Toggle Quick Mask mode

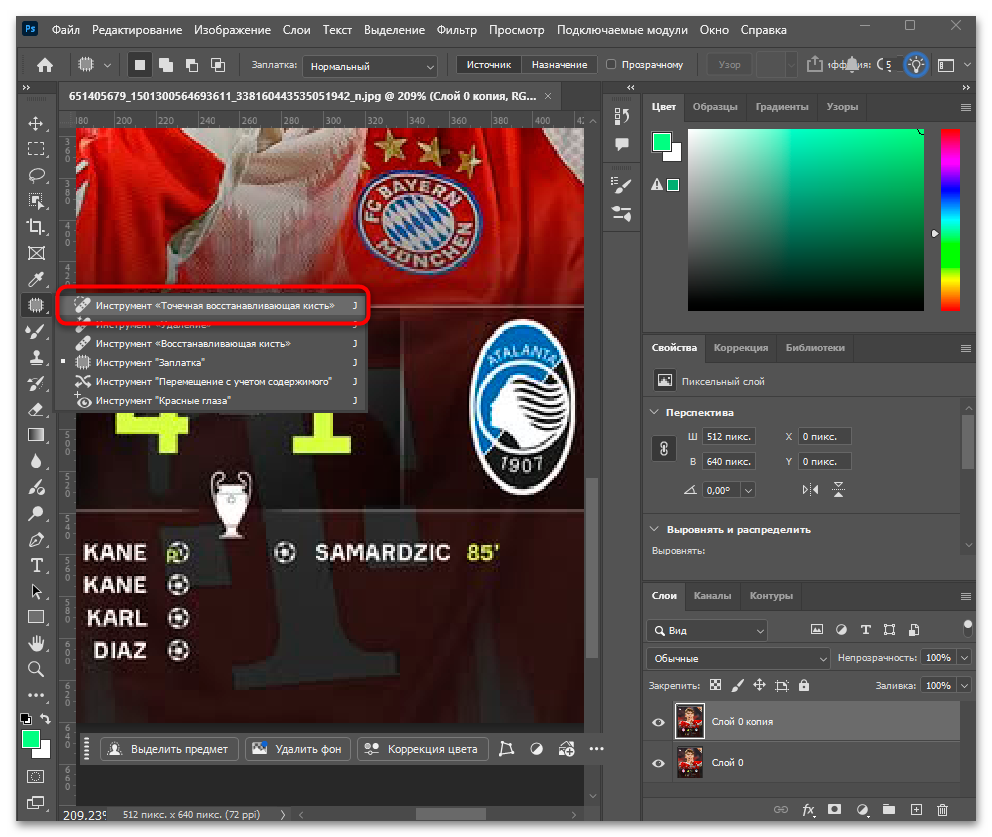(36, 776)
